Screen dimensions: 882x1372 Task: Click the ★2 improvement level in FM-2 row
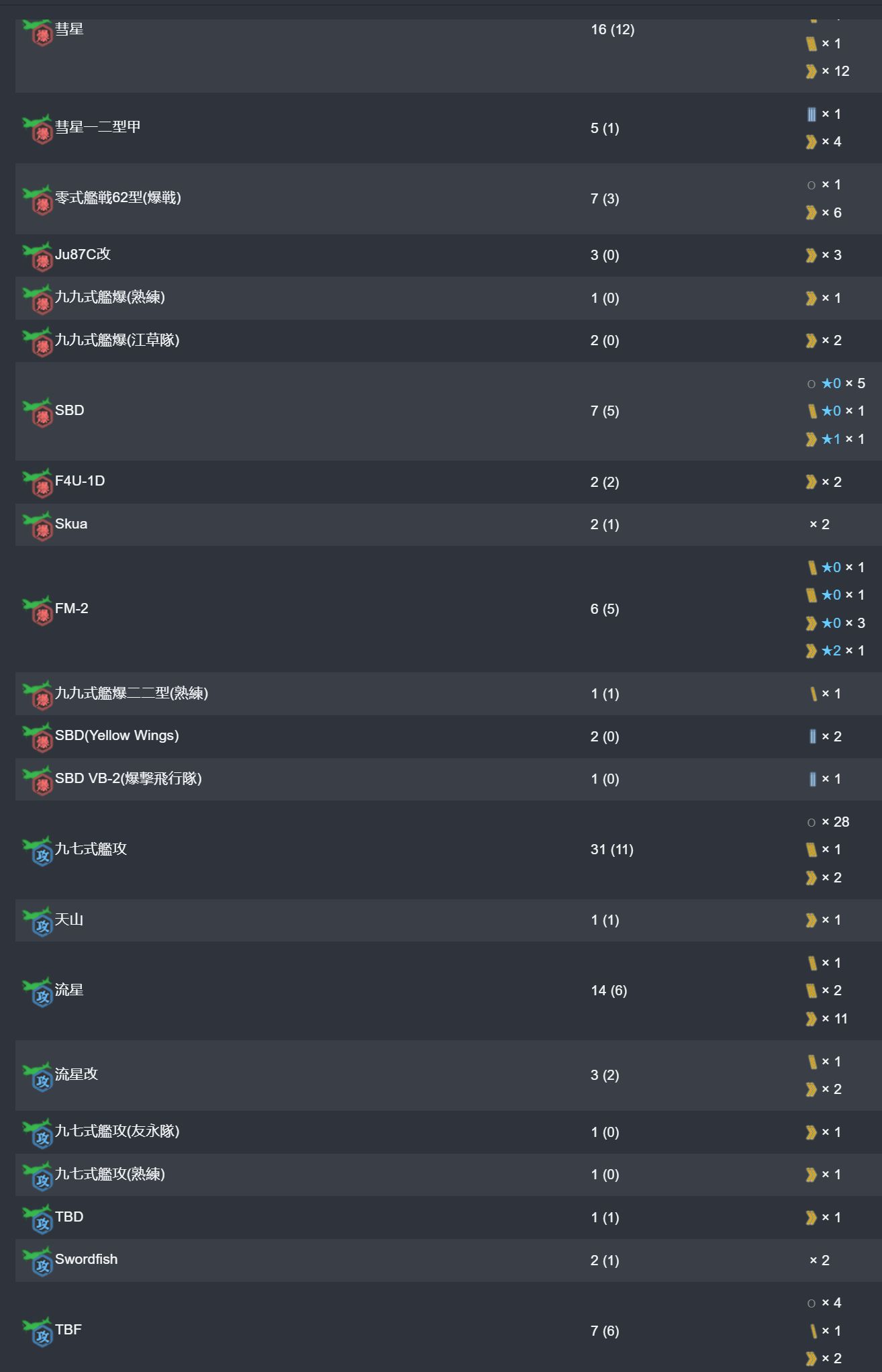click(831, 651)
